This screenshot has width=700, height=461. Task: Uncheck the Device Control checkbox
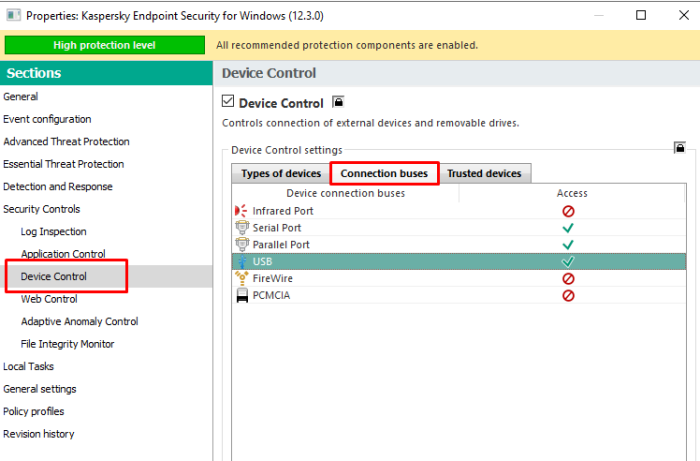click(x=228, y=101)
